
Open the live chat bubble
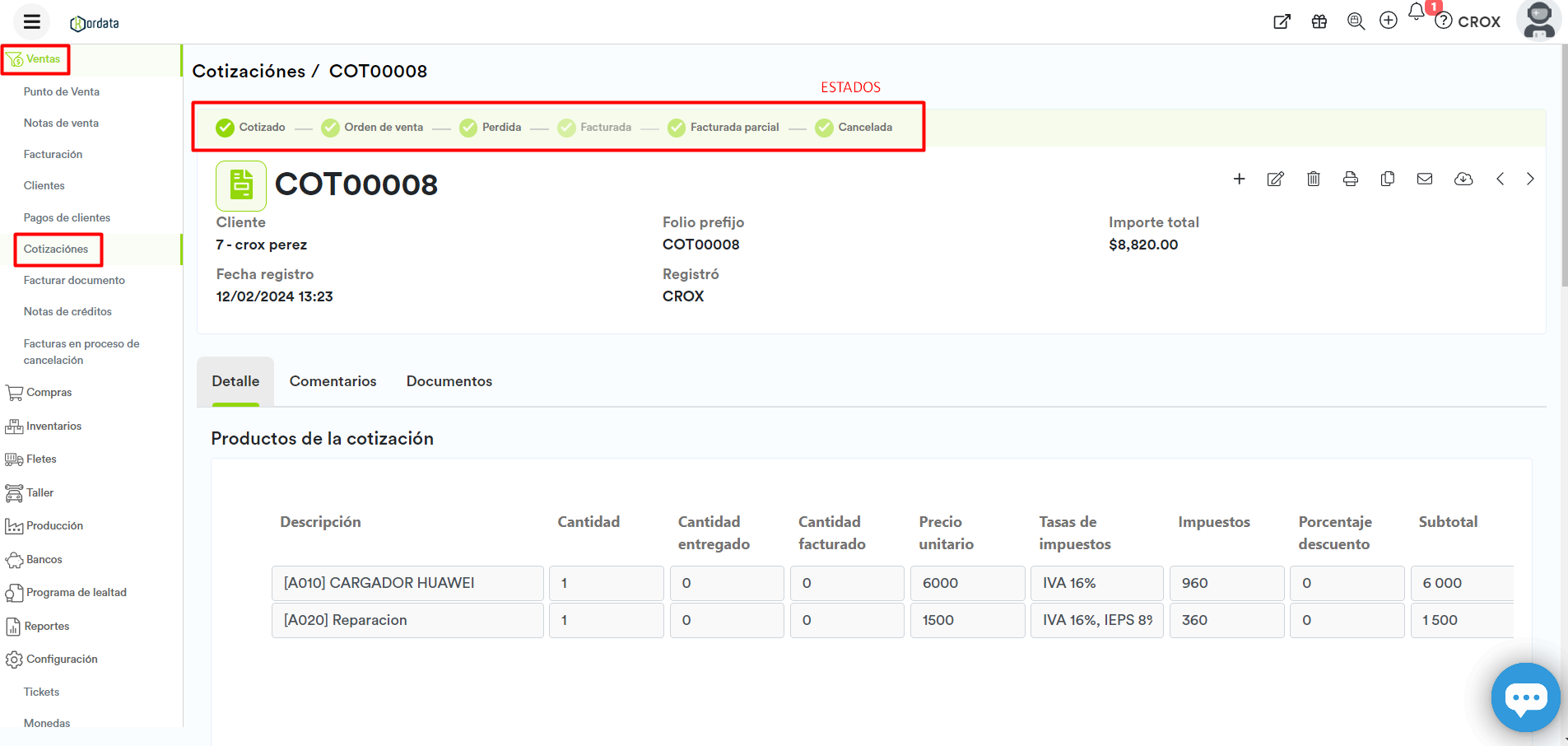pos(1524,697)
